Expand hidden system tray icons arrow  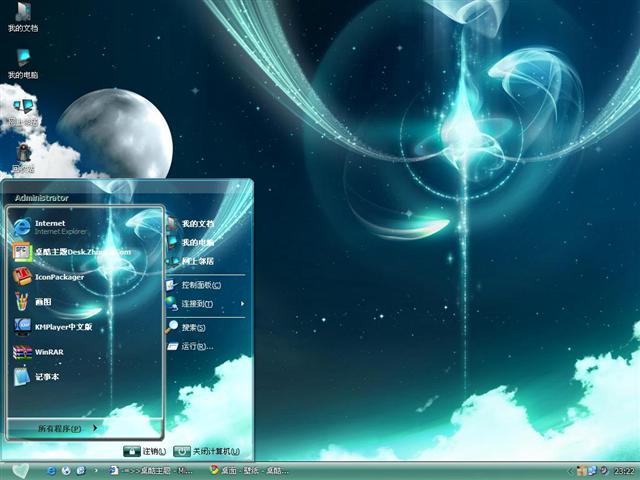[571, 471]
